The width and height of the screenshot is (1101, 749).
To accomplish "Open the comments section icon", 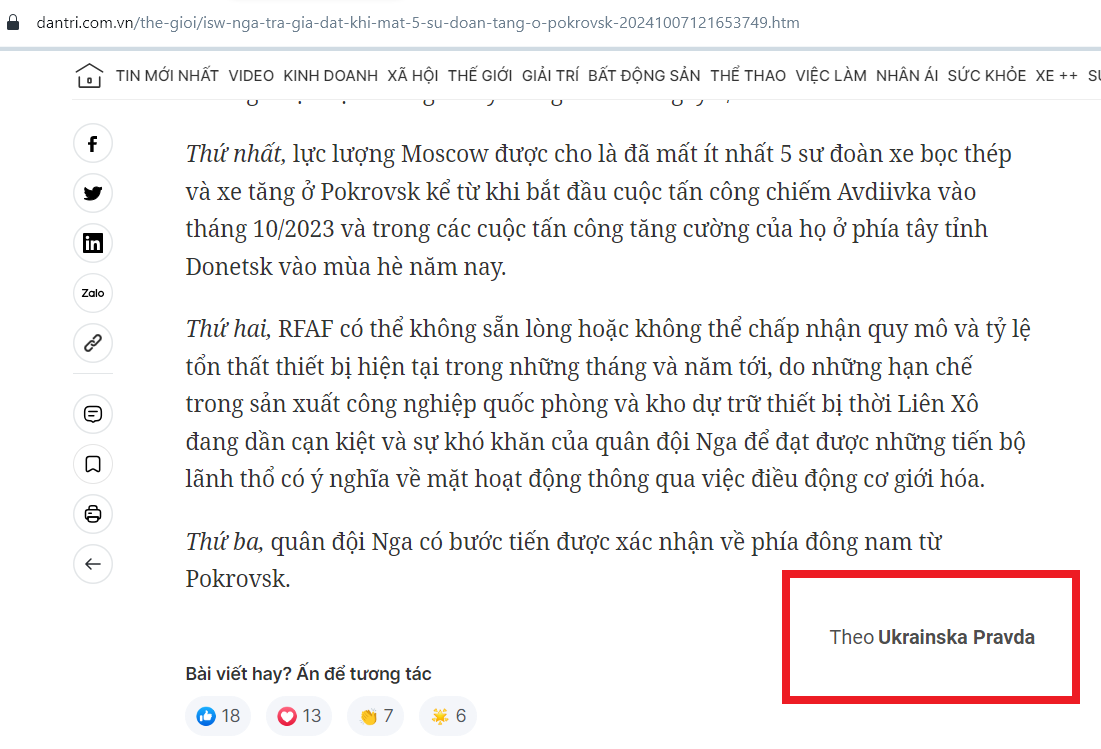I will (x=93, y=414).
